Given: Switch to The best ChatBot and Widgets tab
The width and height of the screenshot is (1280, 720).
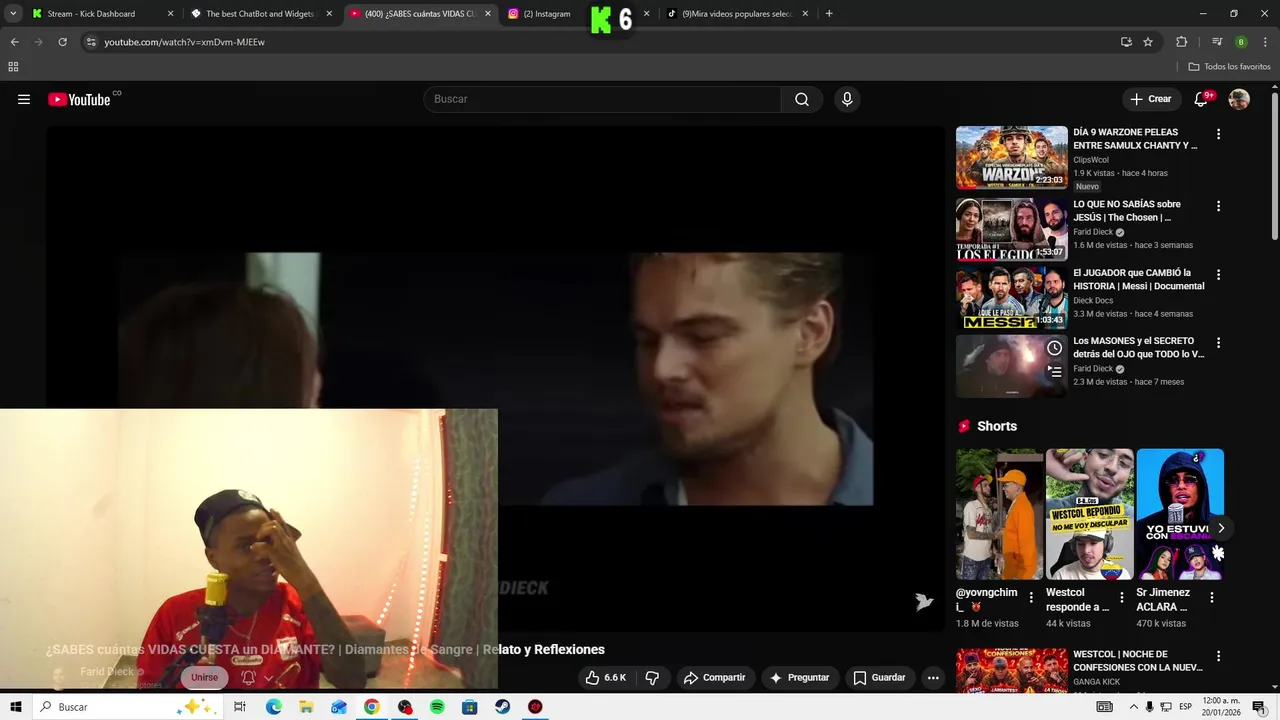Looking at the screenshot, I should (x=260, y=14).
